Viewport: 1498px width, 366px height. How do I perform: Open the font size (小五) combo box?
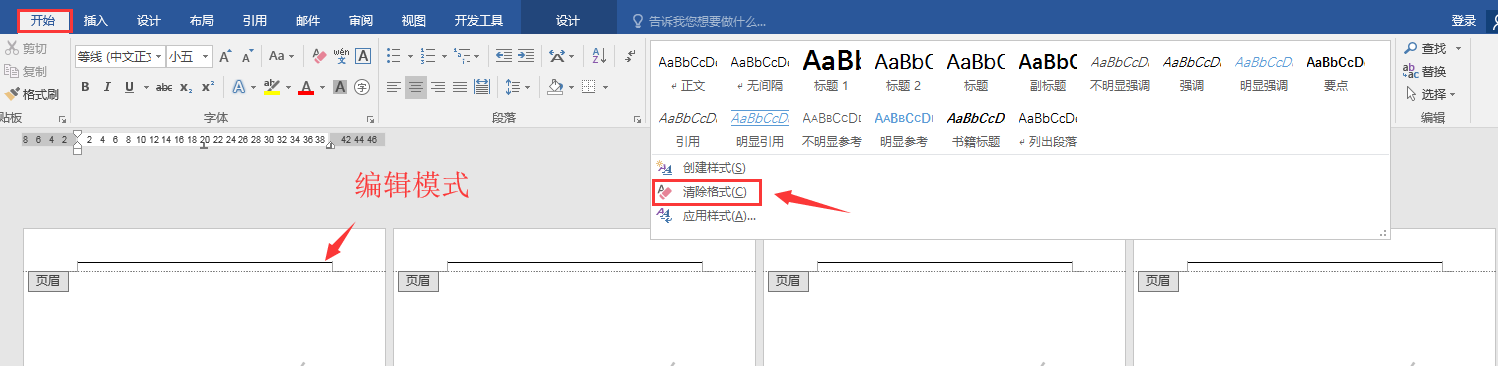(189, 56)
